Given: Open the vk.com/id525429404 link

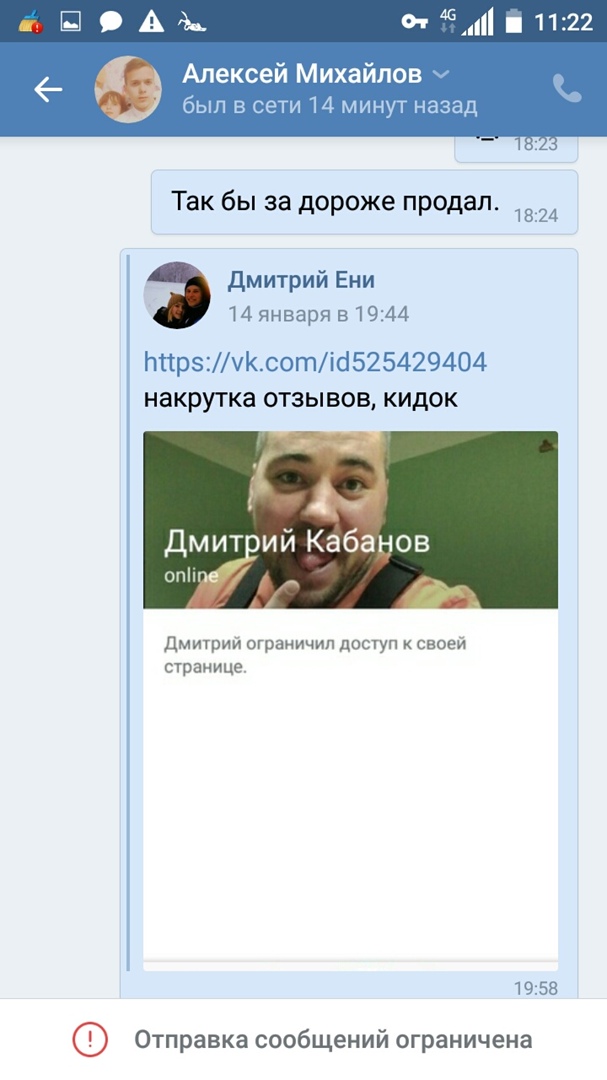Looking at the screenshot, I should 315,362.
